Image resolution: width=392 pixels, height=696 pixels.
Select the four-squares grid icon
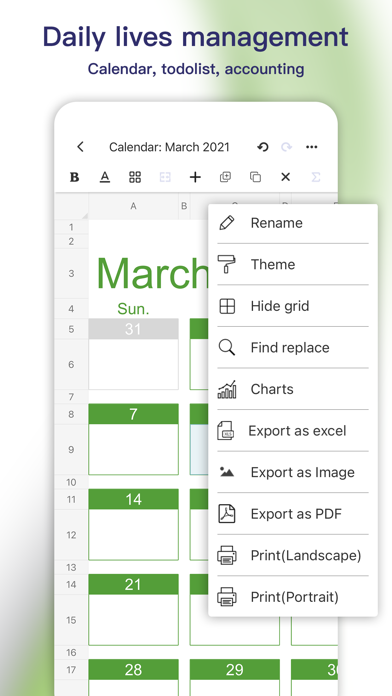tap(135, 177)
